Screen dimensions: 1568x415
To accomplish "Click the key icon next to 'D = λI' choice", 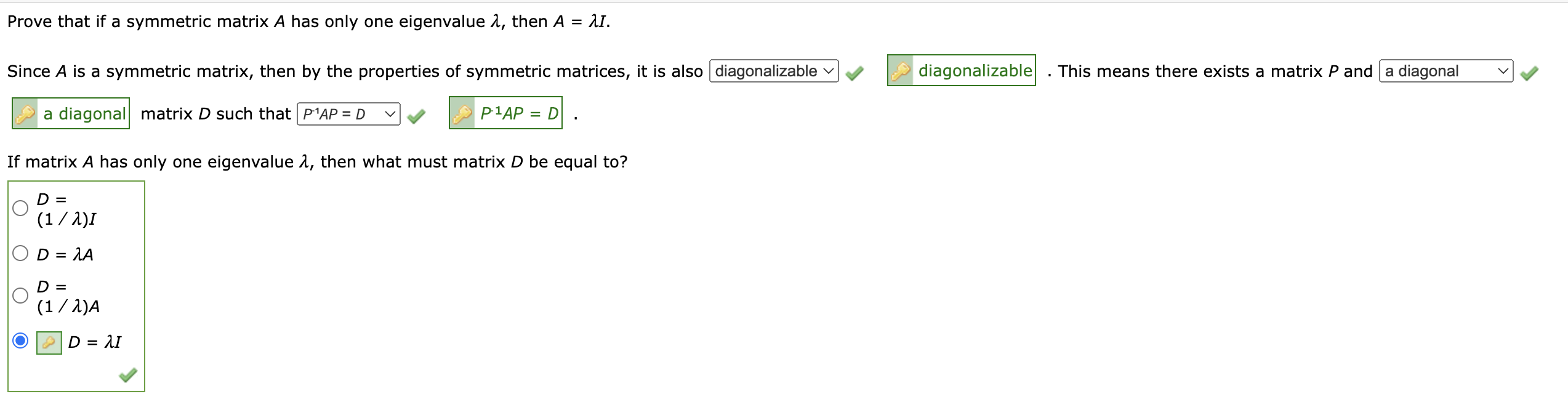I will click(49, 340).
